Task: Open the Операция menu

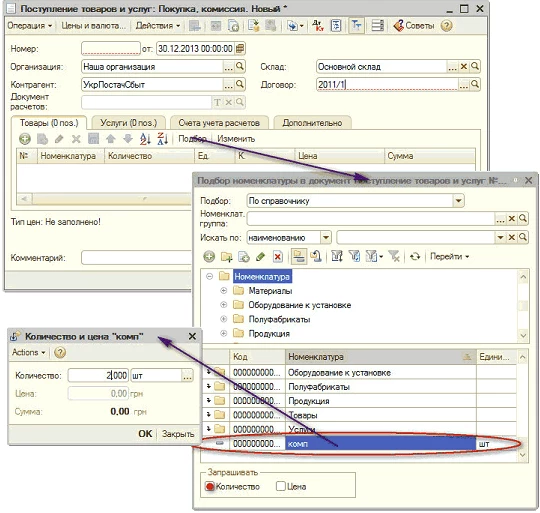Action: (30, 26)
